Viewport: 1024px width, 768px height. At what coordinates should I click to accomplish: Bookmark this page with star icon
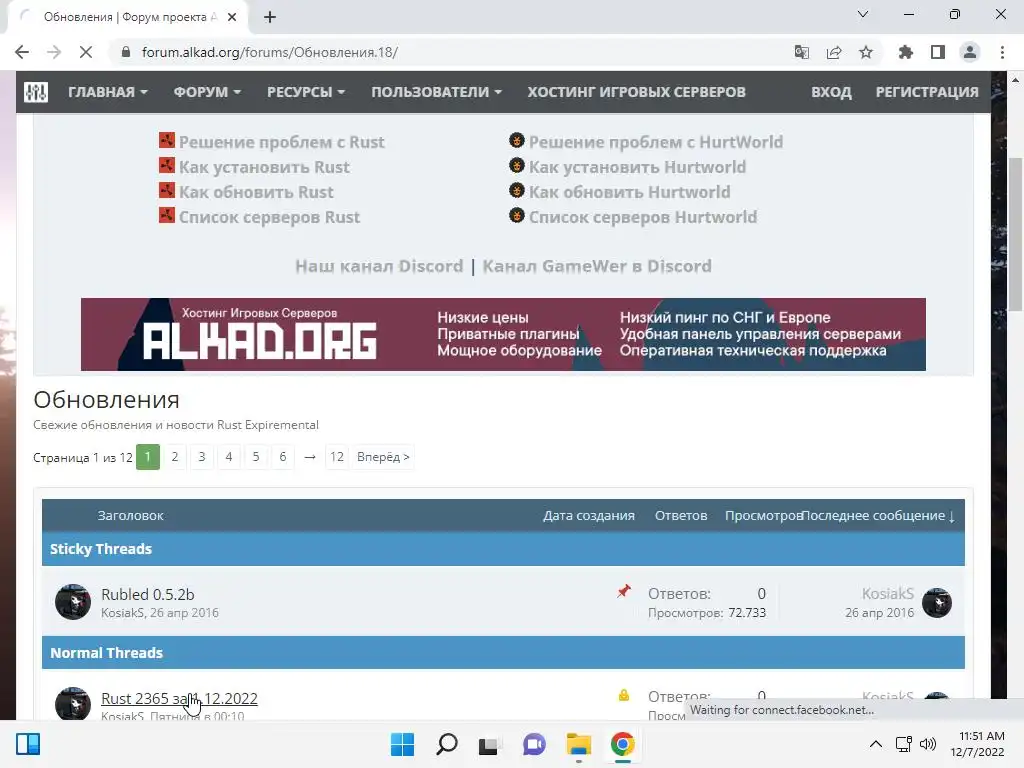(x=866, y=52)
